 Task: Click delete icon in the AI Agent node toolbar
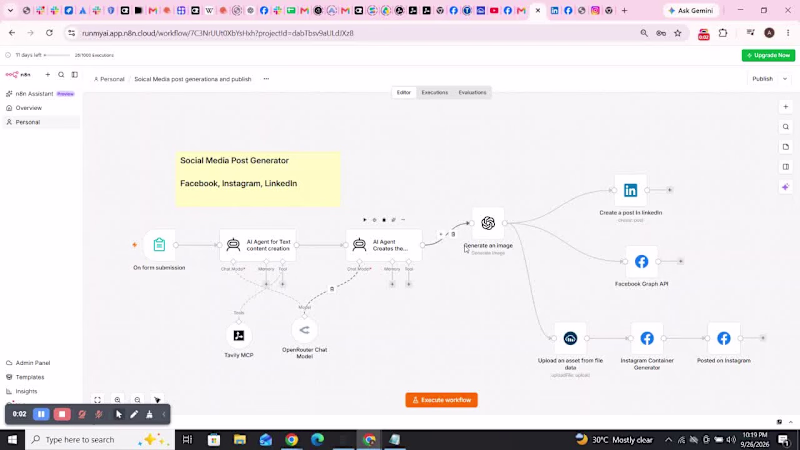(384, 220)
